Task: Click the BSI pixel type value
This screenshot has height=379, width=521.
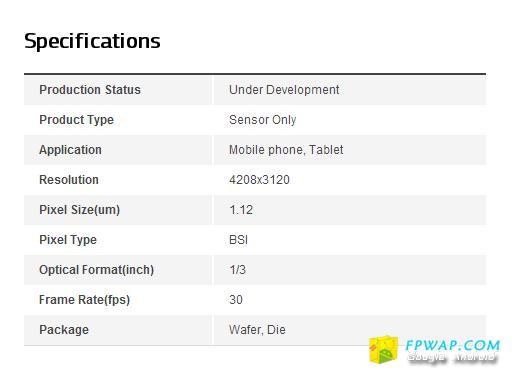Action: 238,240
